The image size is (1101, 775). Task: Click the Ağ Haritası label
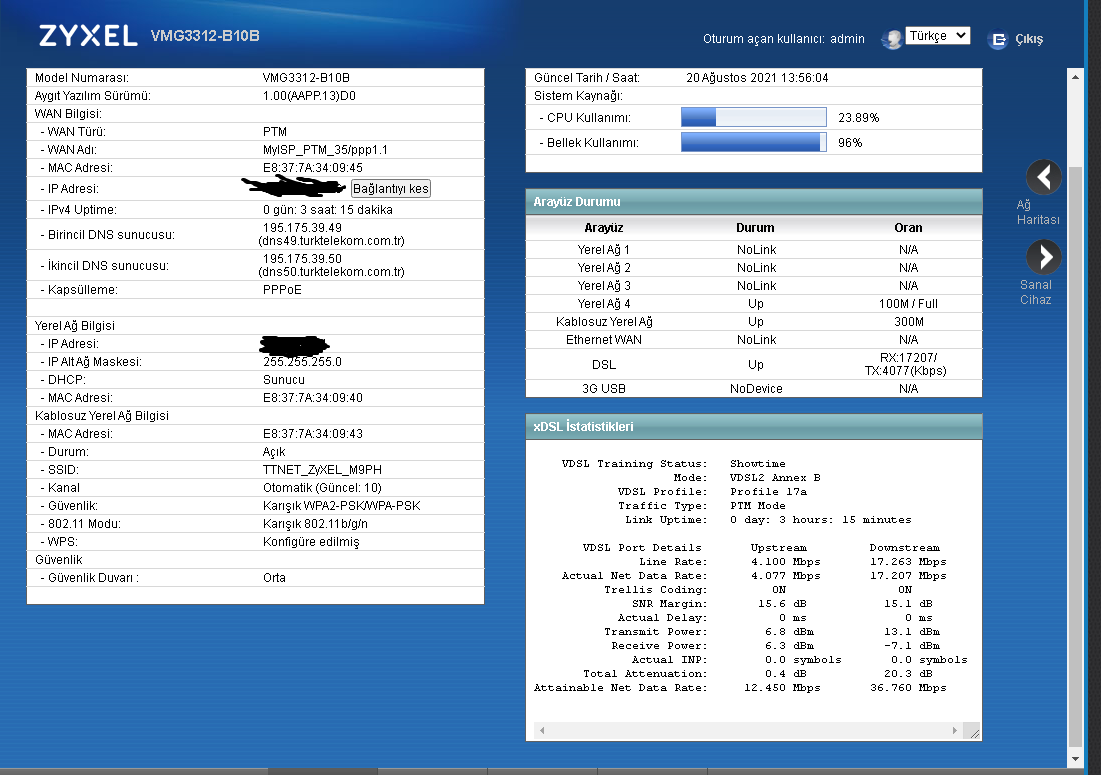(x=1038, y=212)
